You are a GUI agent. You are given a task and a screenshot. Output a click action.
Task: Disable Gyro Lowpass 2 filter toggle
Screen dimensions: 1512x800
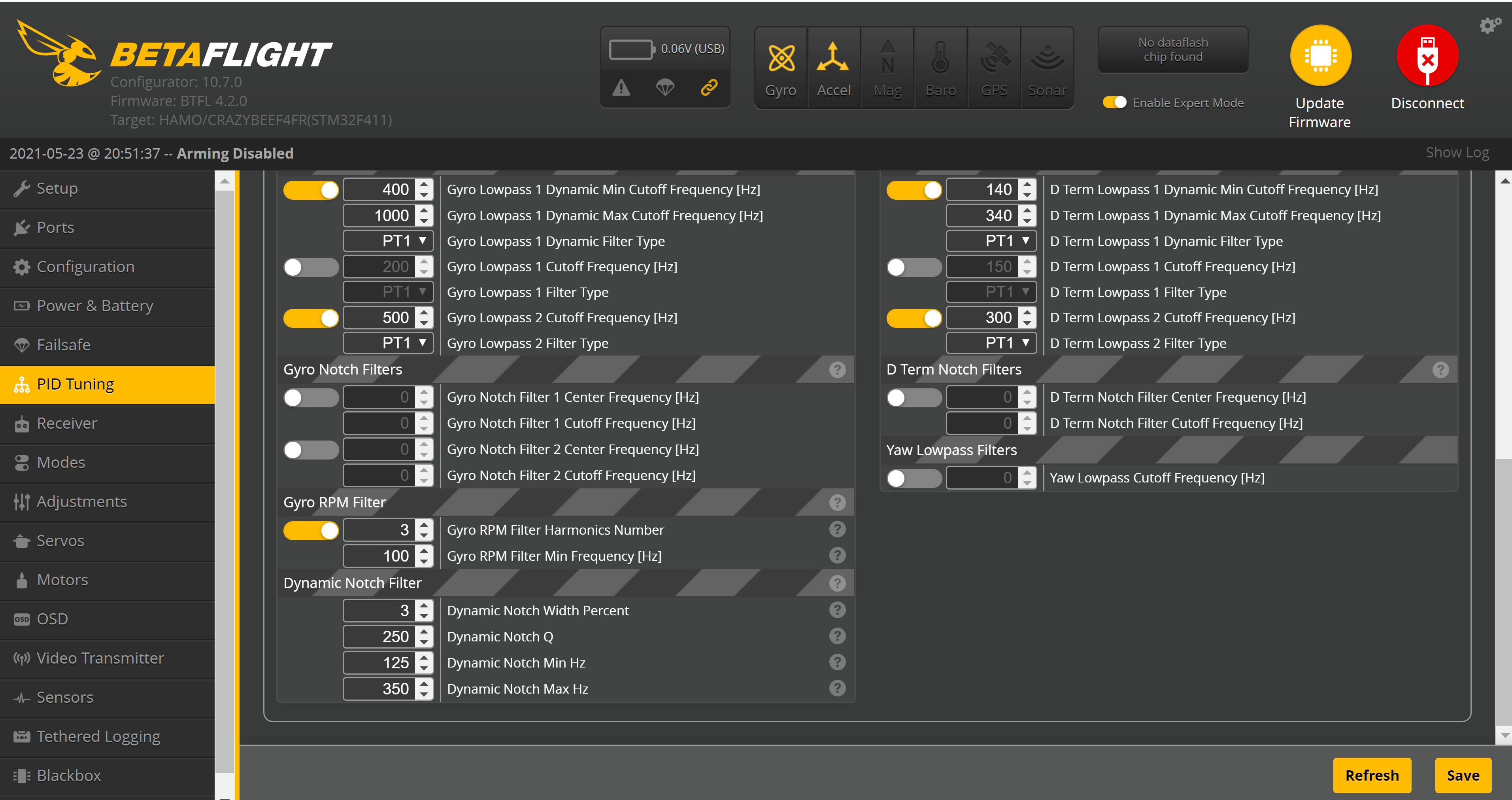click(311, 318)
